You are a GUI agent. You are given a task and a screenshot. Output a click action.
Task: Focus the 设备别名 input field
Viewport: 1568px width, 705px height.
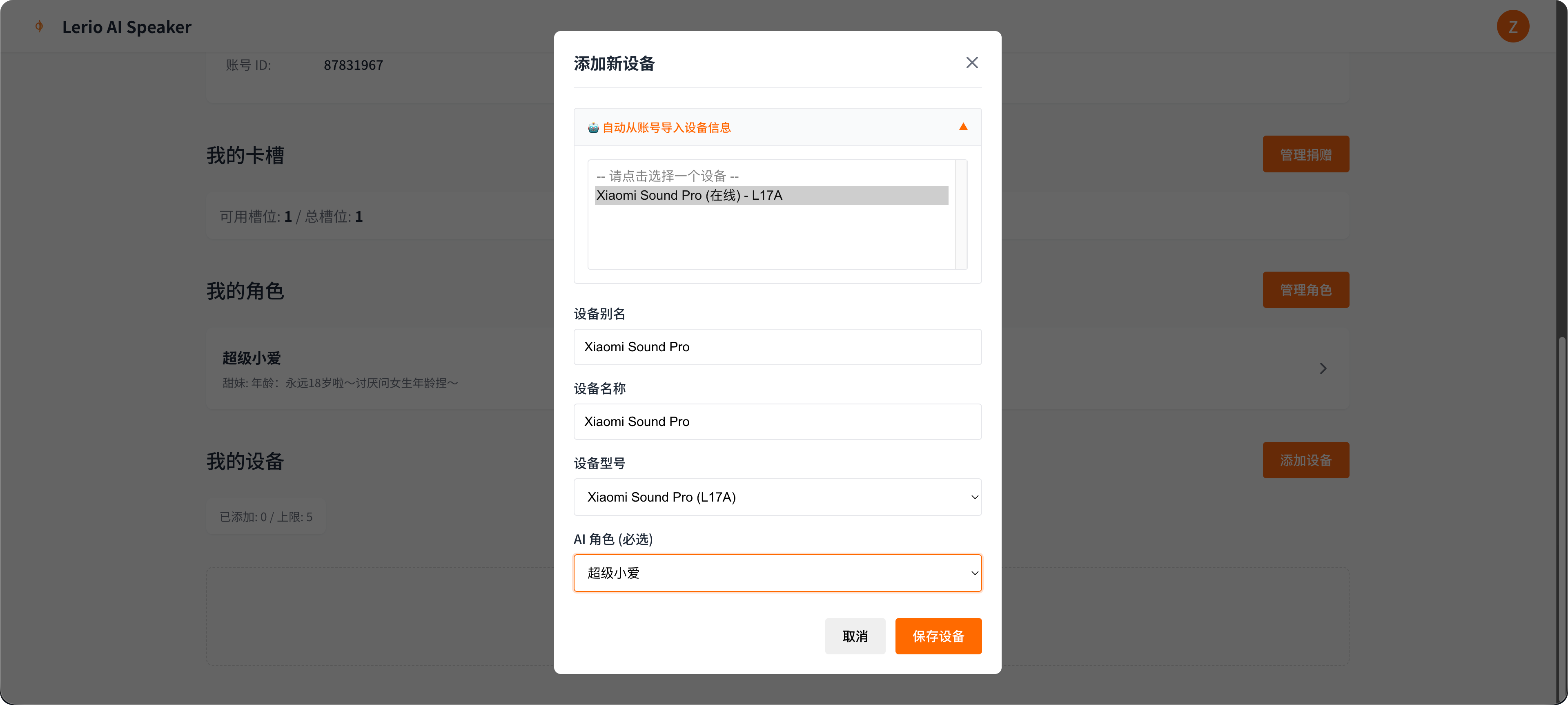[777, 347]
